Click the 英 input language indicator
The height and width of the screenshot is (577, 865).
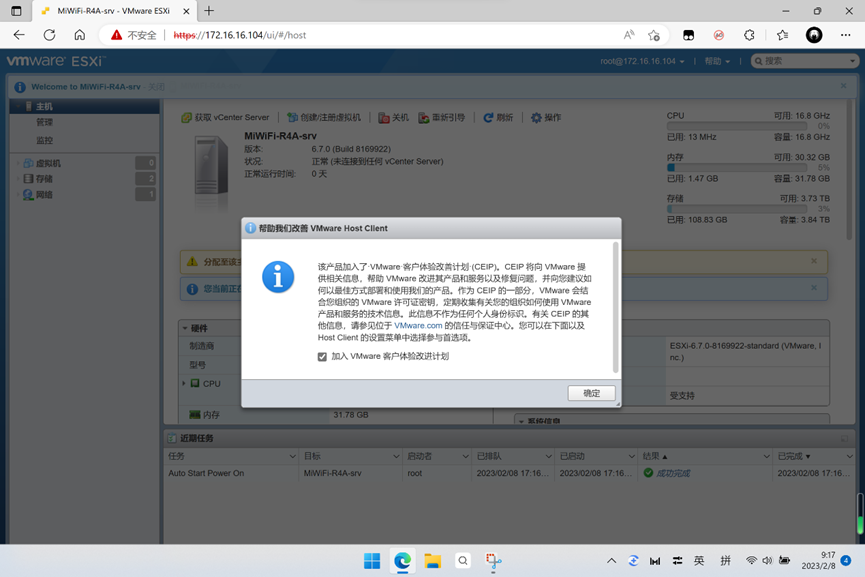pos(699,561)
